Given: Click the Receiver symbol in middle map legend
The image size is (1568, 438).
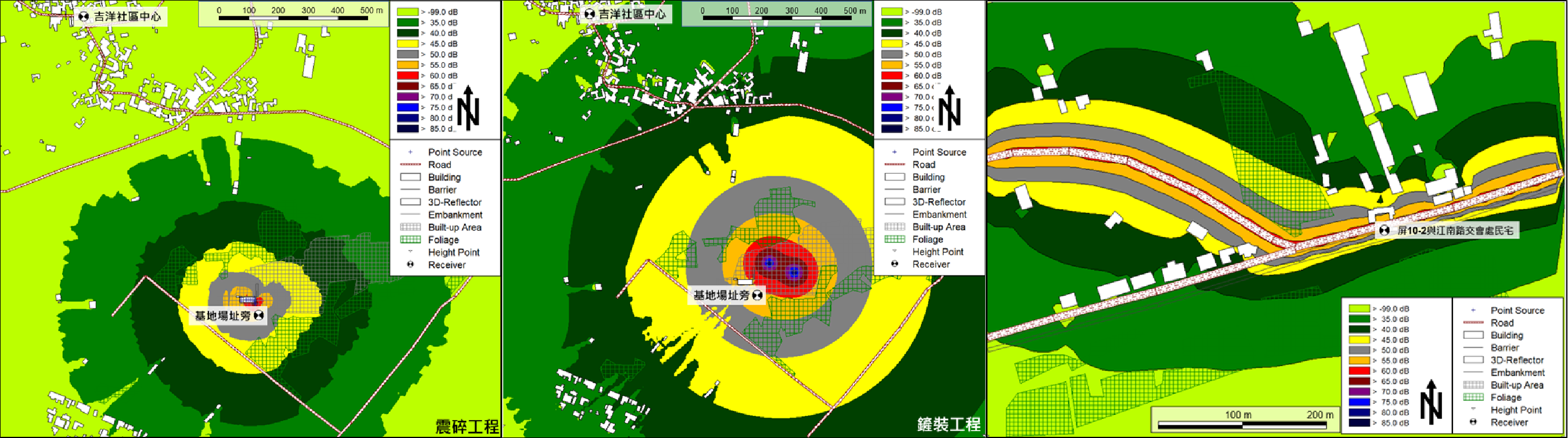Looking at the screenshot, I should (x=894, y=264).
